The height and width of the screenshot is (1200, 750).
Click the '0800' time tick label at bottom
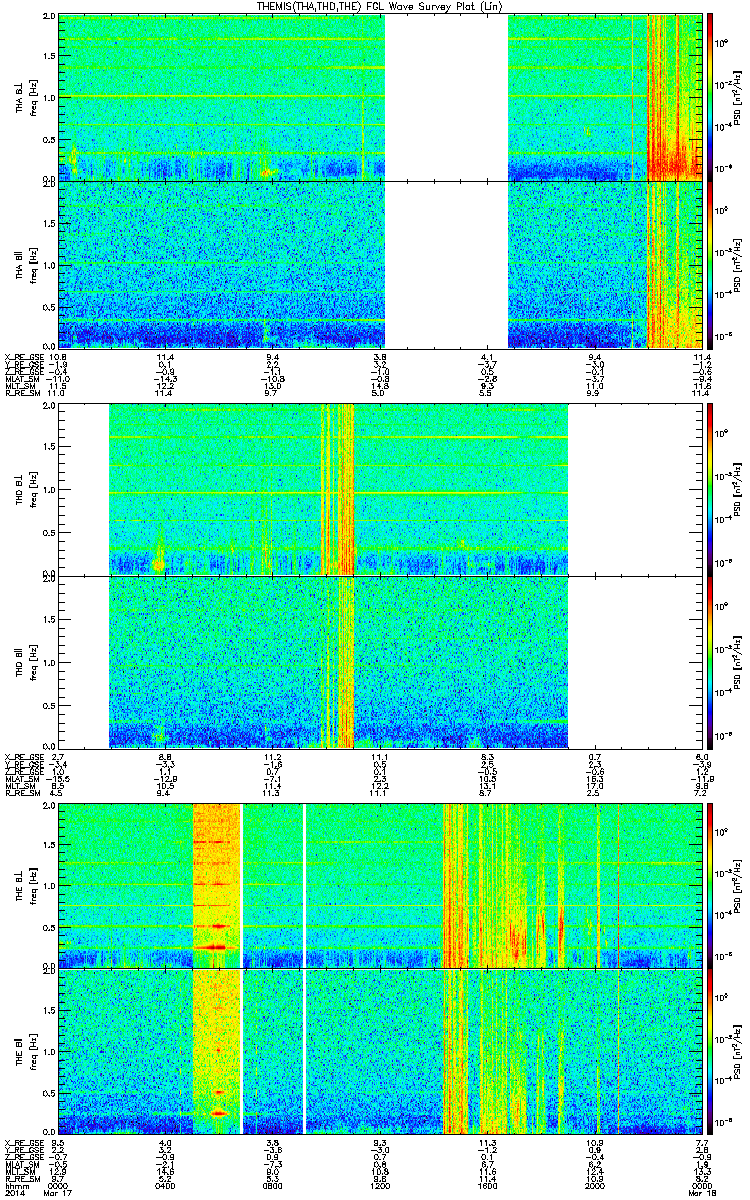pyautogui.click(x=273, y=1186)
